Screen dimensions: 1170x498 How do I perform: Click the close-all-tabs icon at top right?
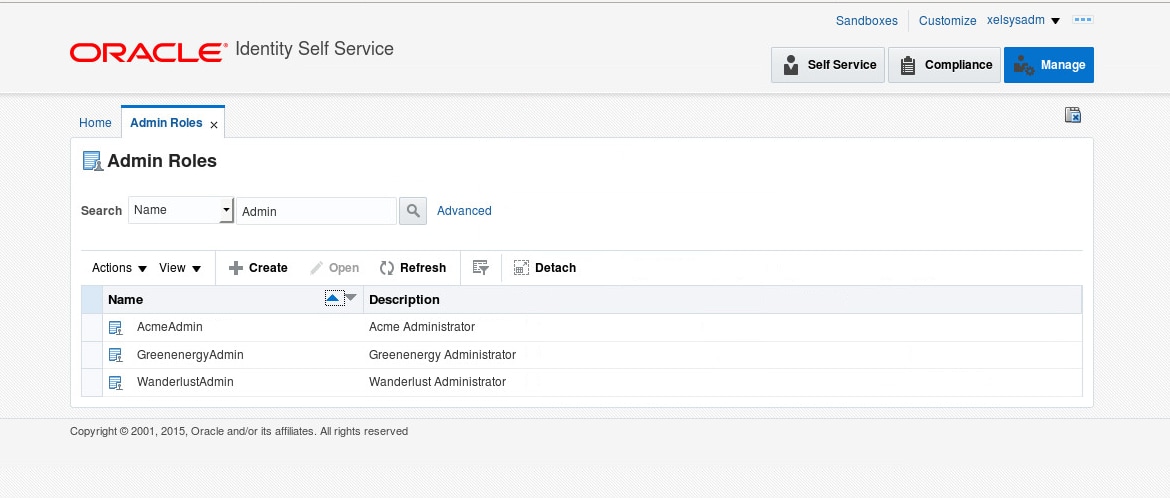(1073, 115)
